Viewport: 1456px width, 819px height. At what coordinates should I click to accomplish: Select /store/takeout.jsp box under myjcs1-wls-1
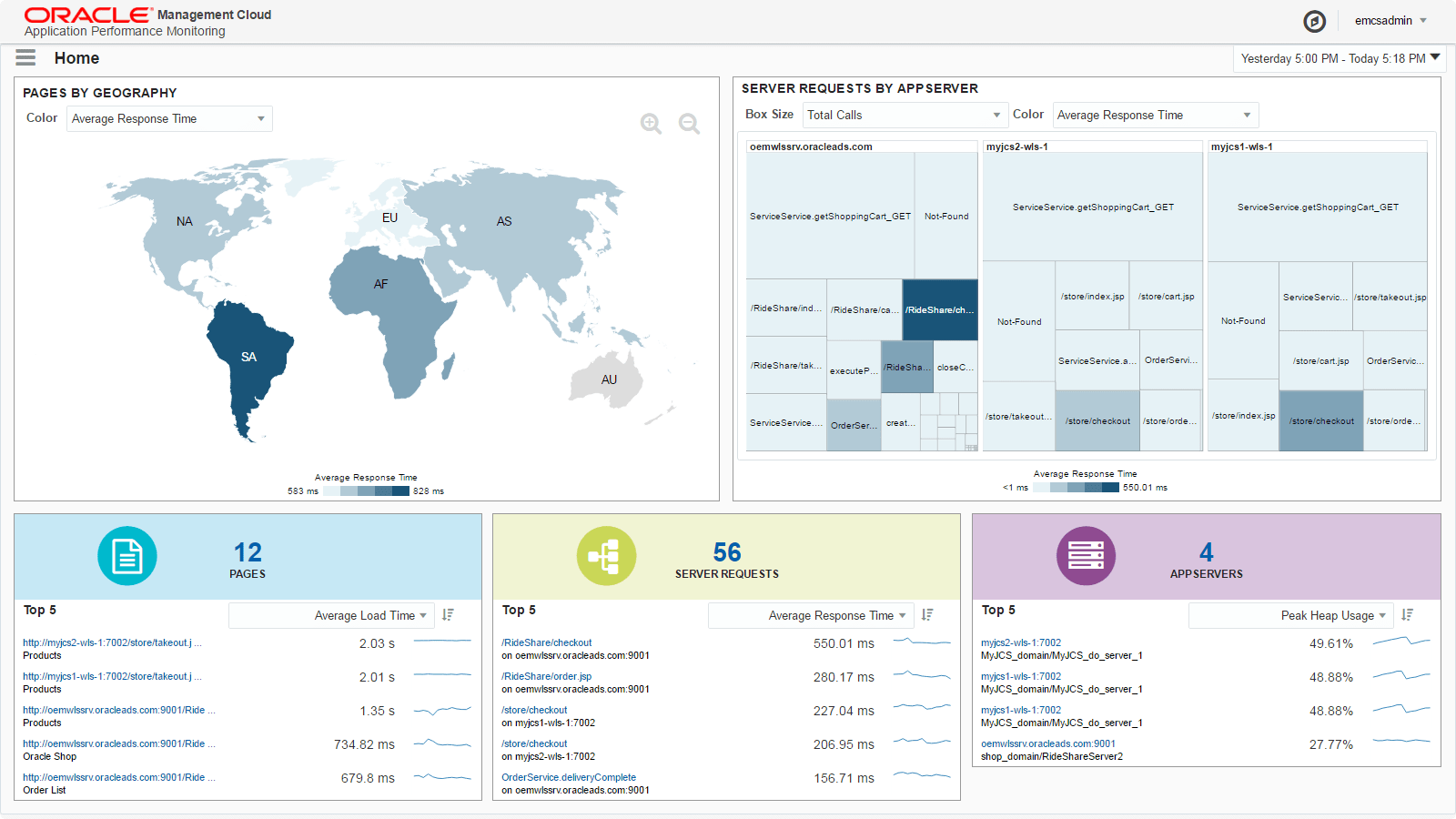click(x=1390, y=297)
